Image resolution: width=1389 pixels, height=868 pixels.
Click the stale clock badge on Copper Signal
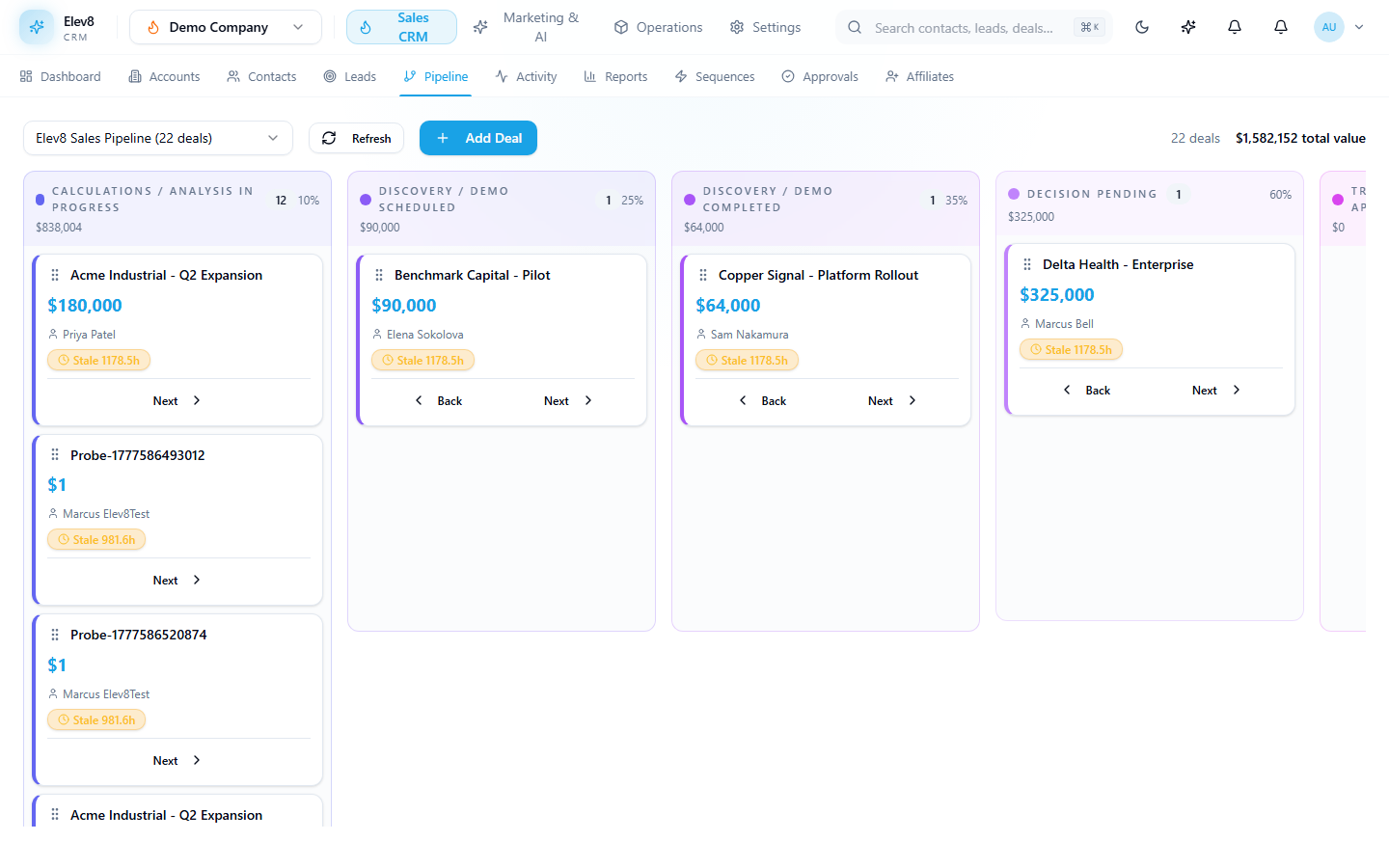(747, 361)
